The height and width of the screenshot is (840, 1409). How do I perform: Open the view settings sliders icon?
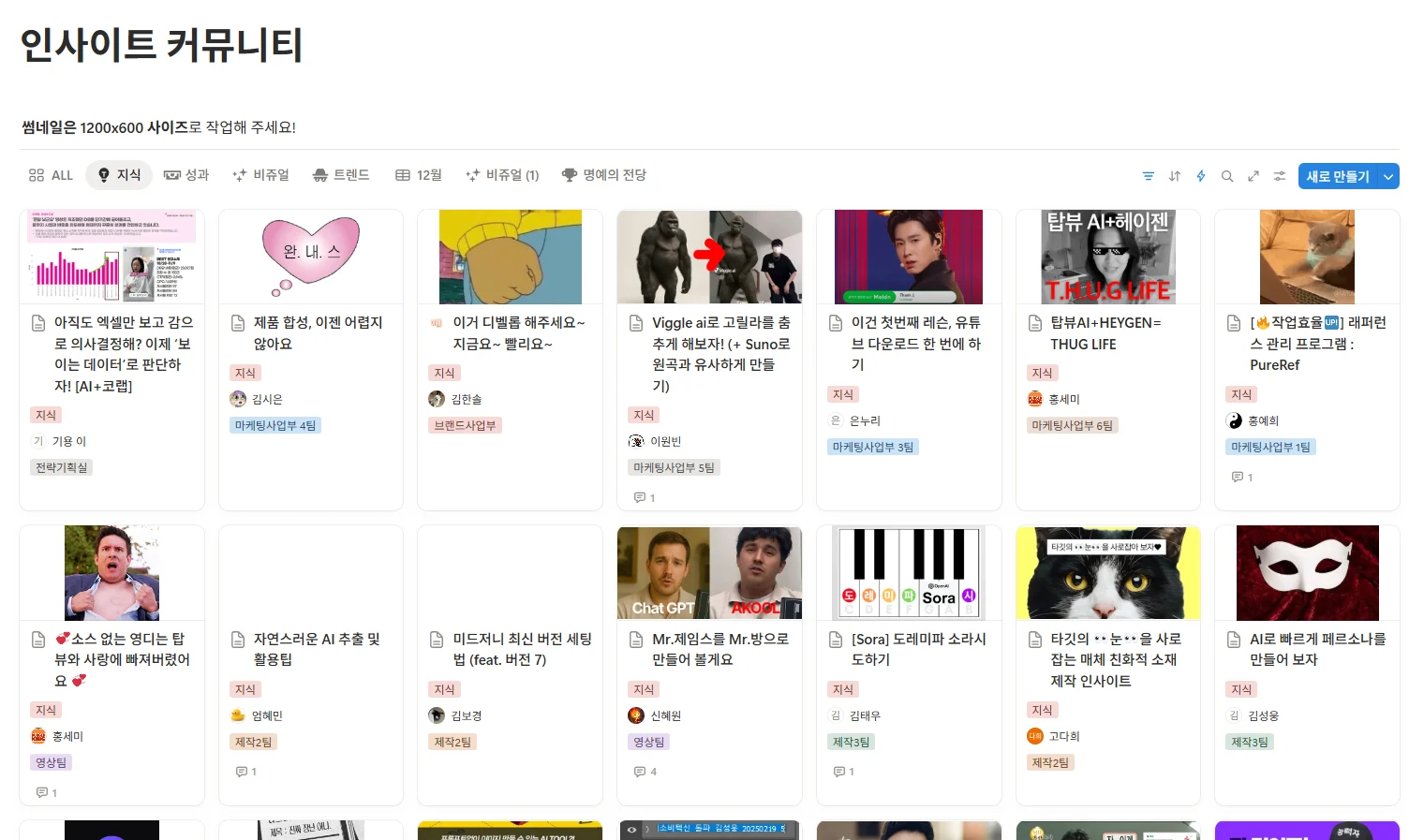(x=1280, y=176)
